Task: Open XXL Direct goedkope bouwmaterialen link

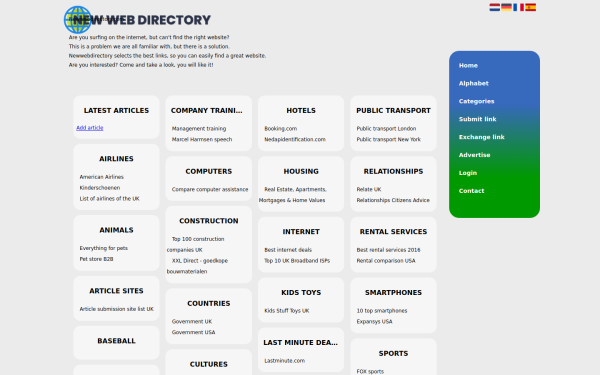Action: (x=197, y=266)
